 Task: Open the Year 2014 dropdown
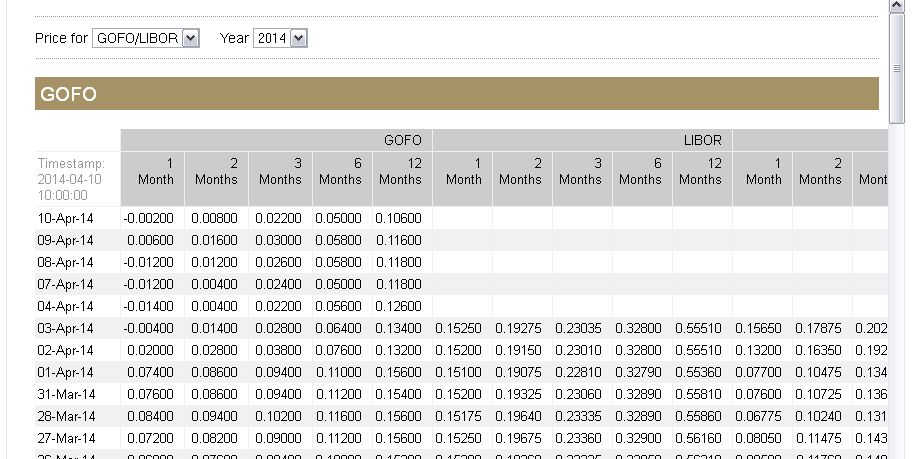[280, 39]
